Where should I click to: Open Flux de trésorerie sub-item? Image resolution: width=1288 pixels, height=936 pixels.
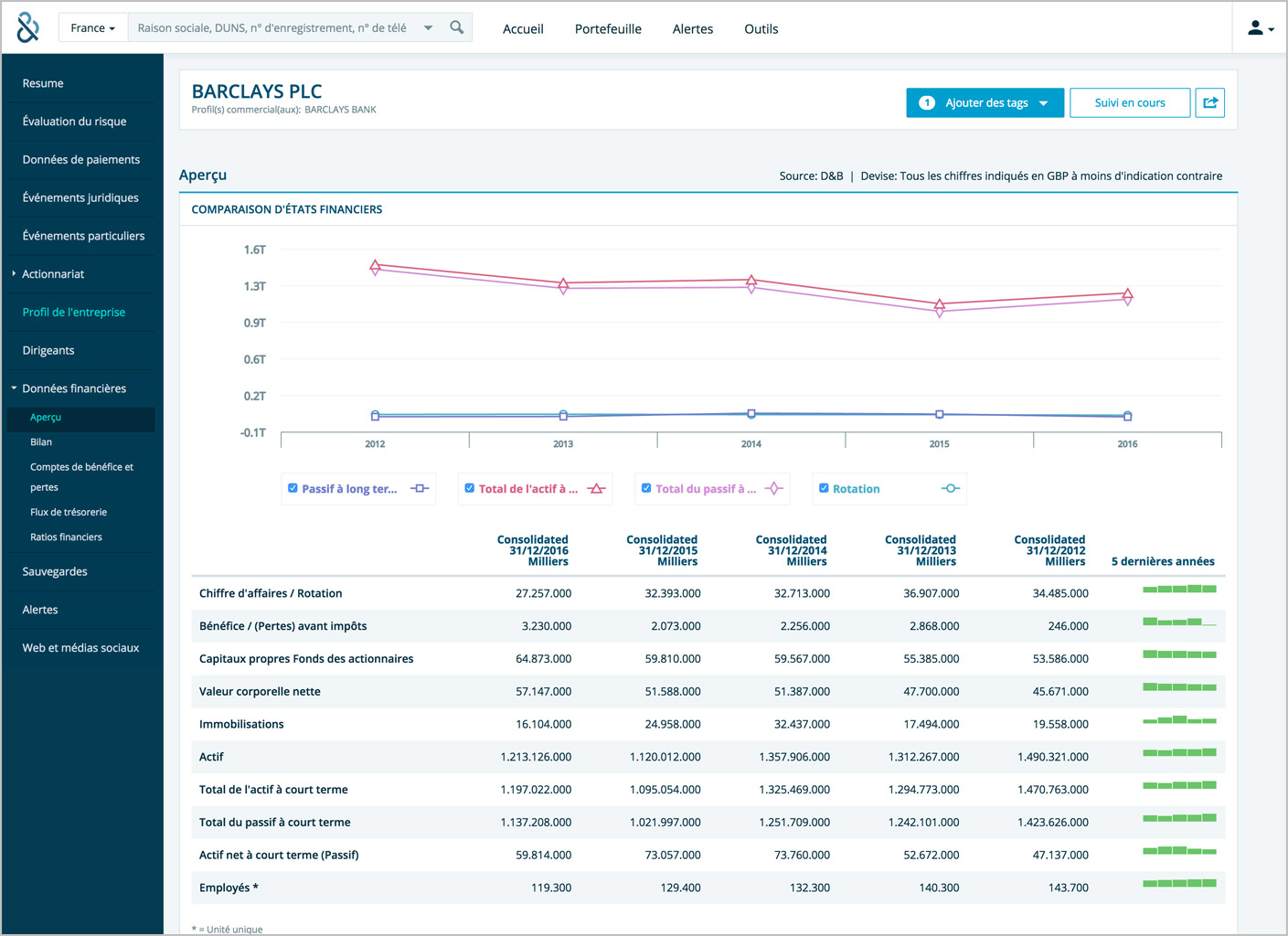coord(69,513)
